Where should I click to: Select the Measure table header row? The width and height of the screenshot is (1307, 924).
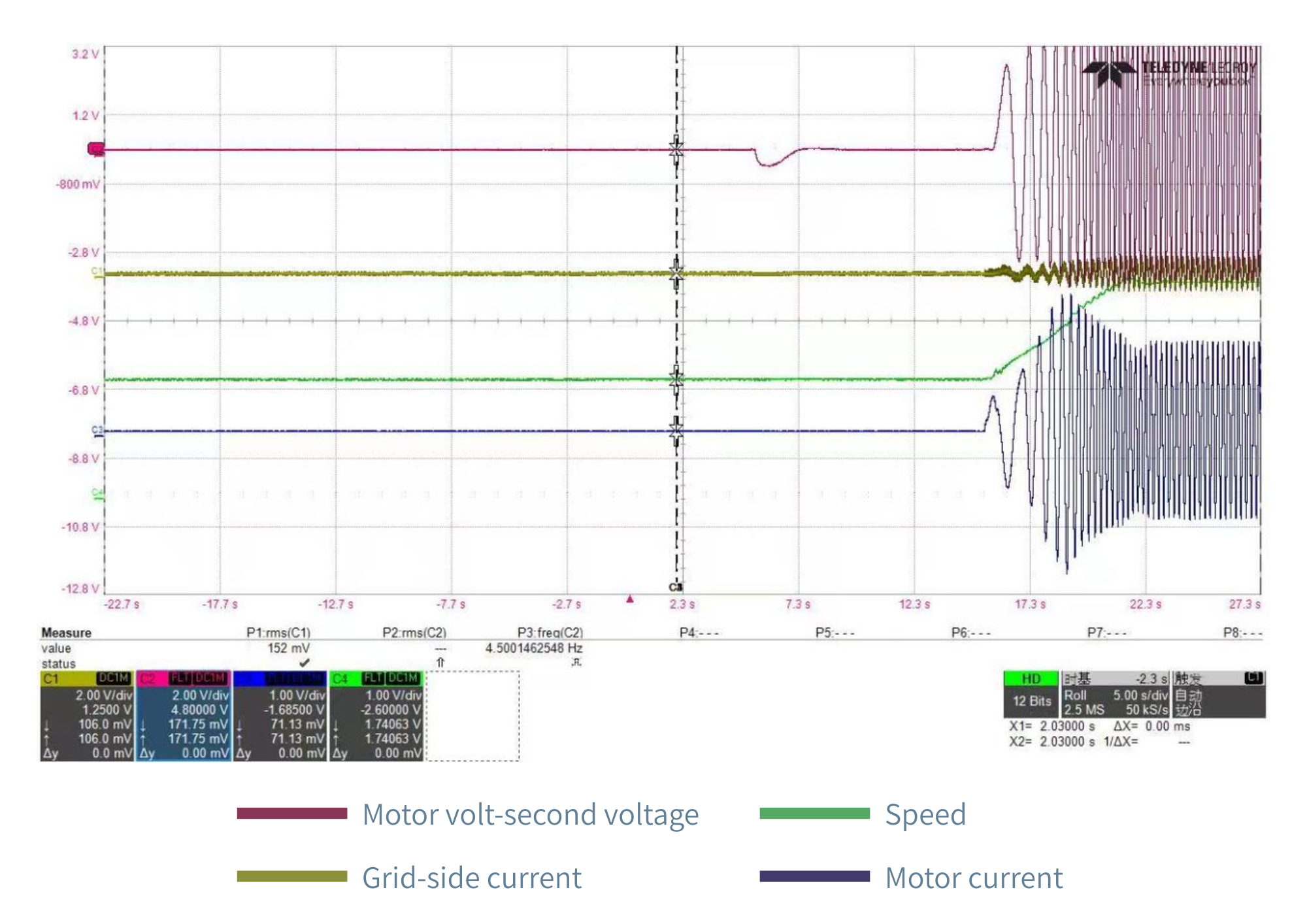65,633
